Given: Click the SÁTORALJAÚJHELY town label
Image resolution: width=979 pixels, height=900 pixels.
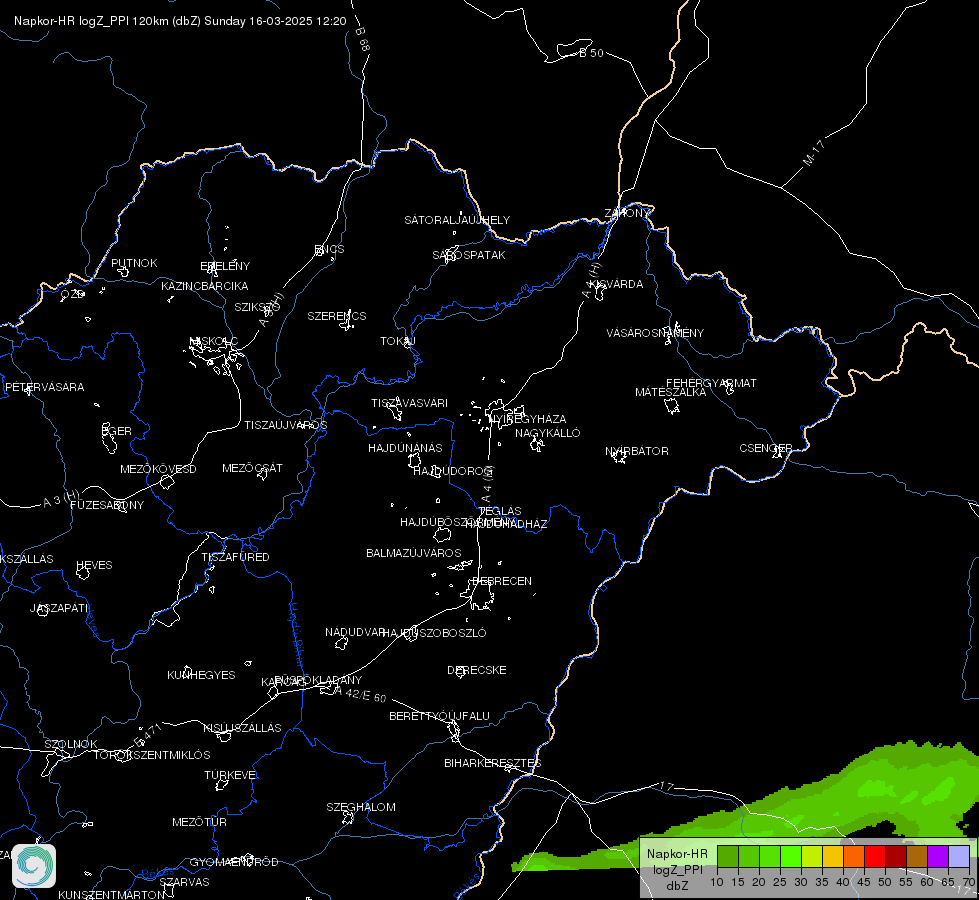Looking at the screenshot, I should coord(457,220).
